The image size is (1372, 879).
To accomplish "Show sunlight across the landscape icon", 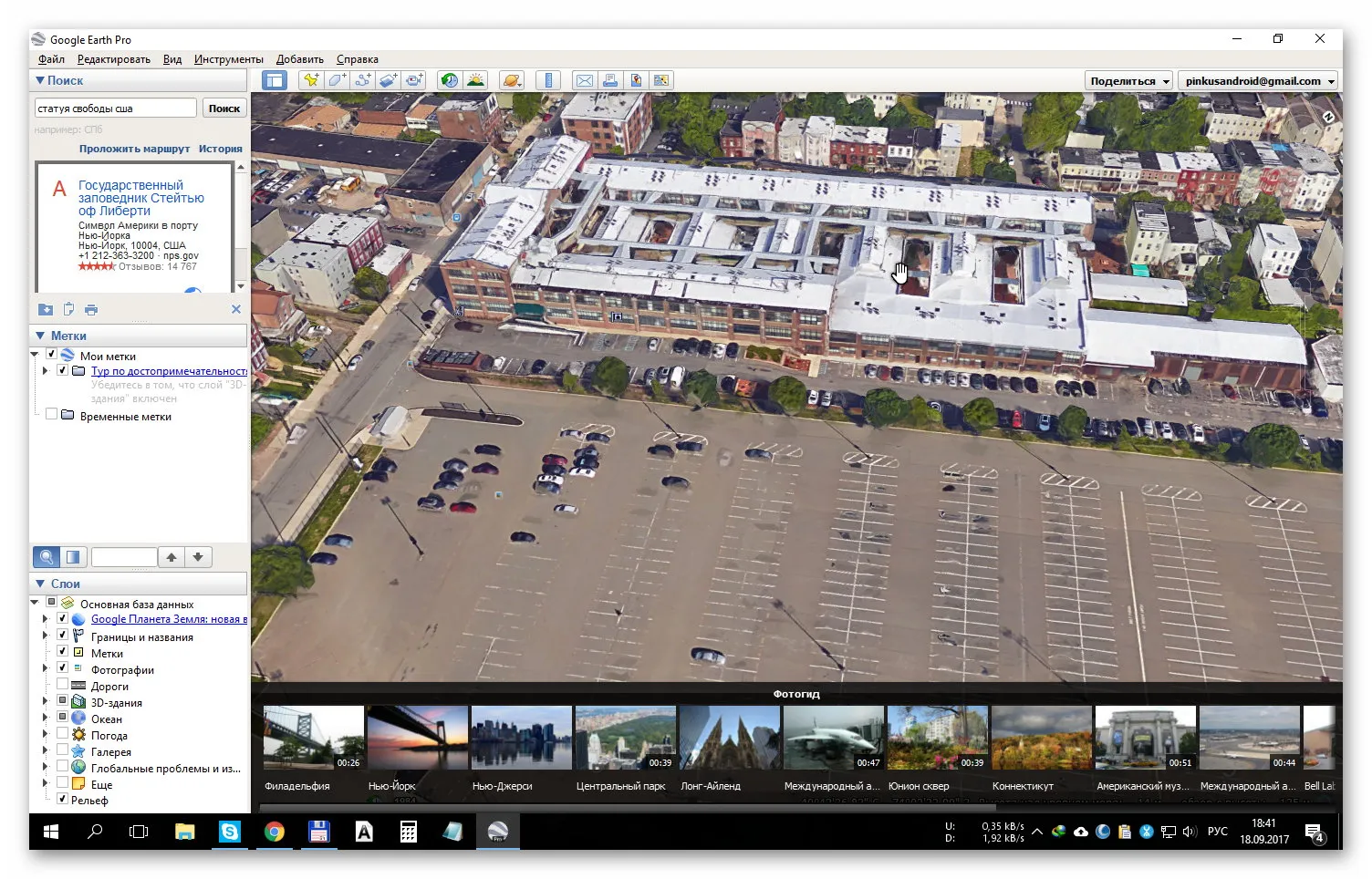I will coord(475,80).
